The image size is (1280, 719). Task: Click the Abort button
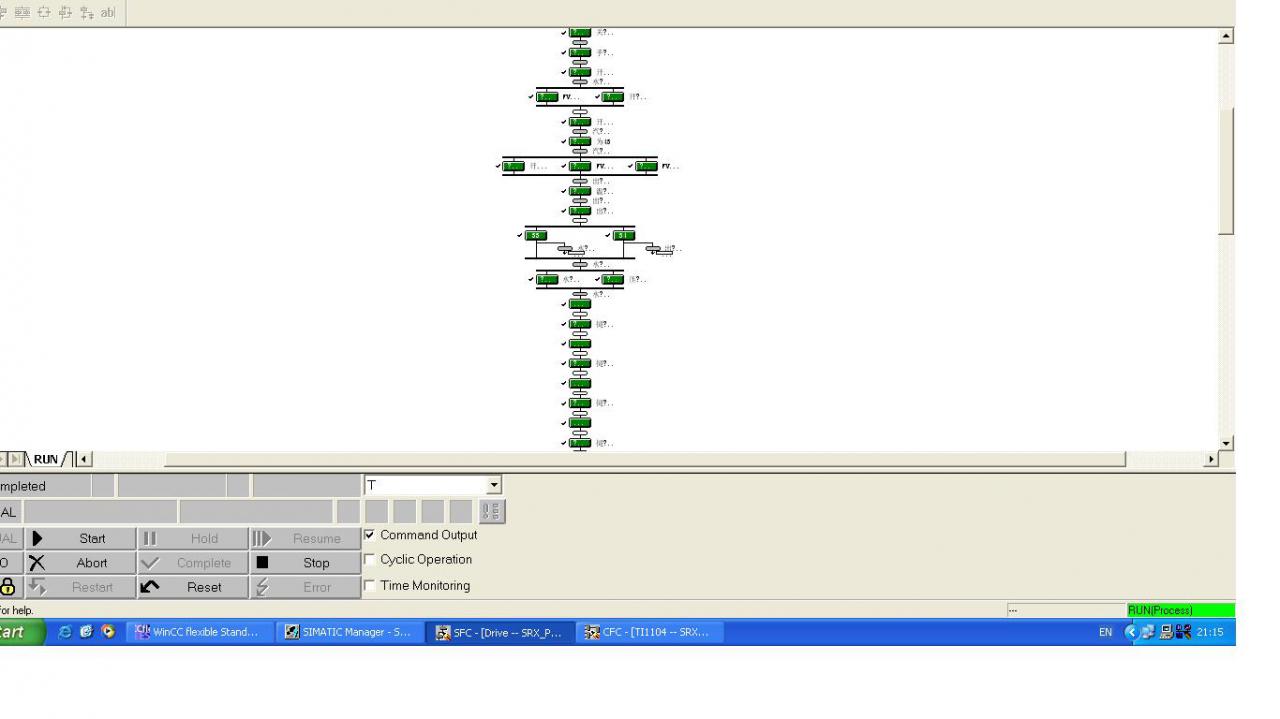[81, 563]
